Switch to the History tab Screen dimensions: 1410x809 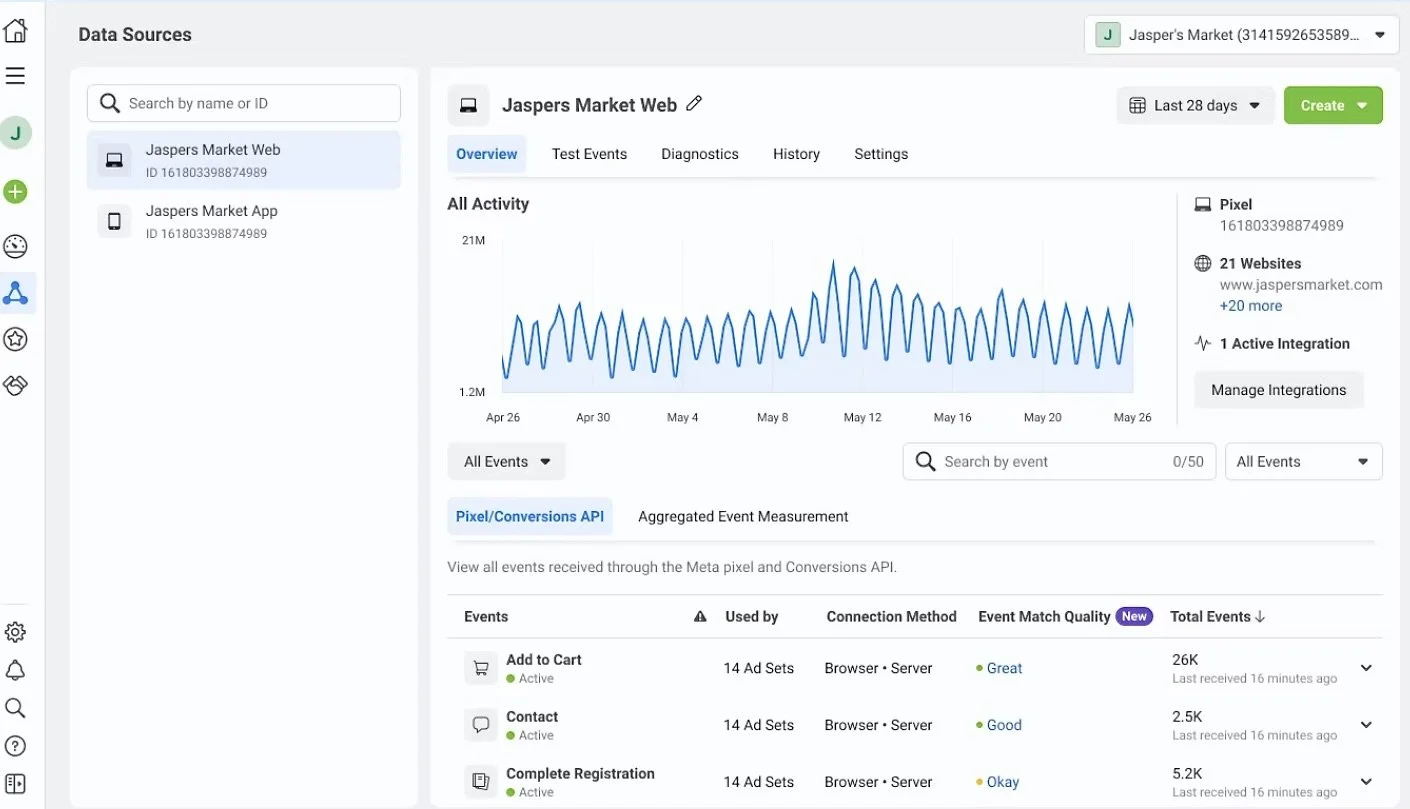(x=796, y=154)
